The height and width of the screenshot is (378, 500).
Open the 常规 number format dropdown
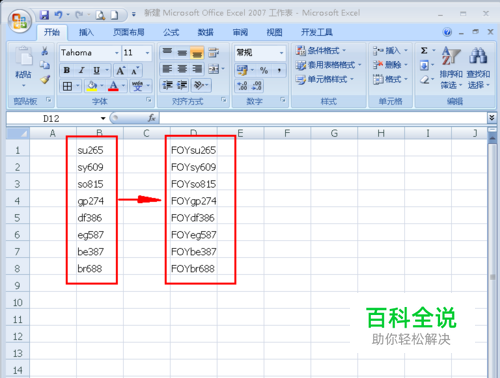coord(281,53)
